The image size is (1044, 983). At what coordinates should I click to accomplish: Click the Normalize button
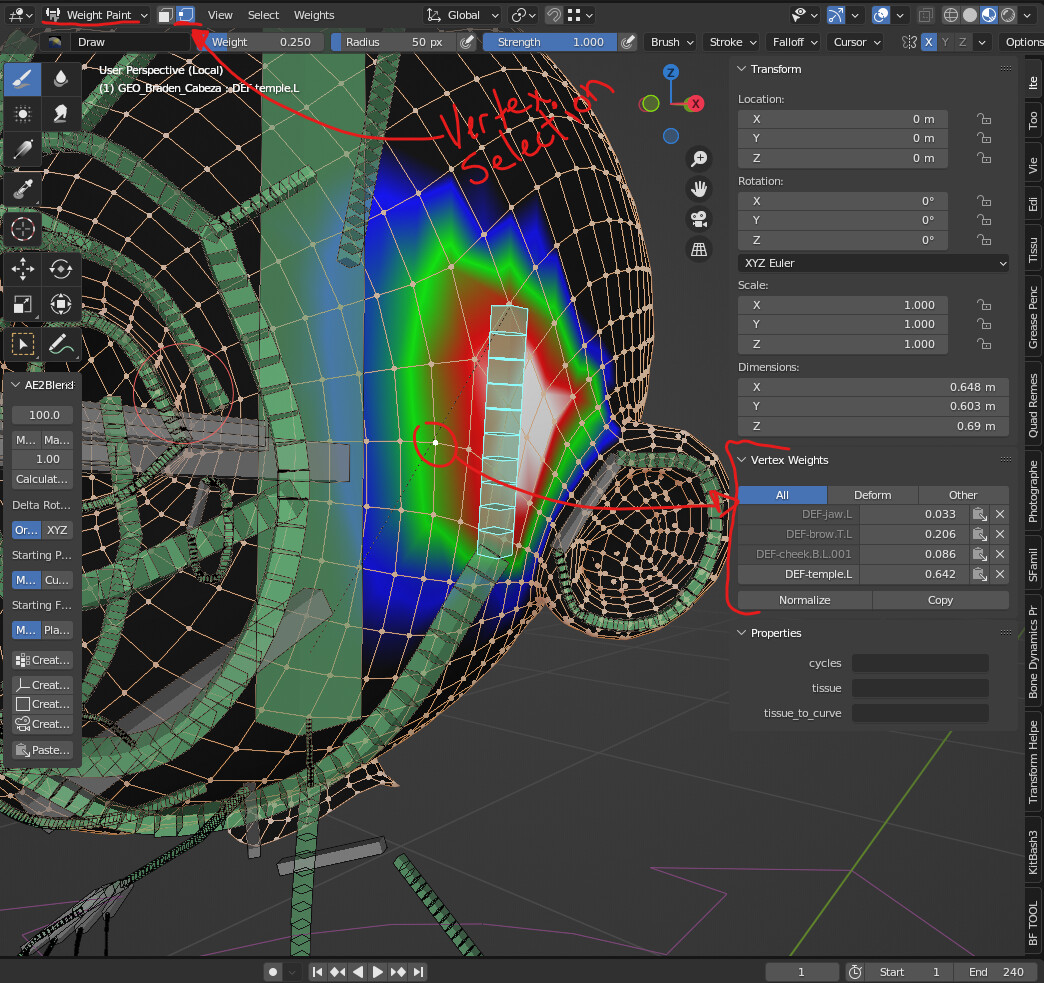point(804,600)
